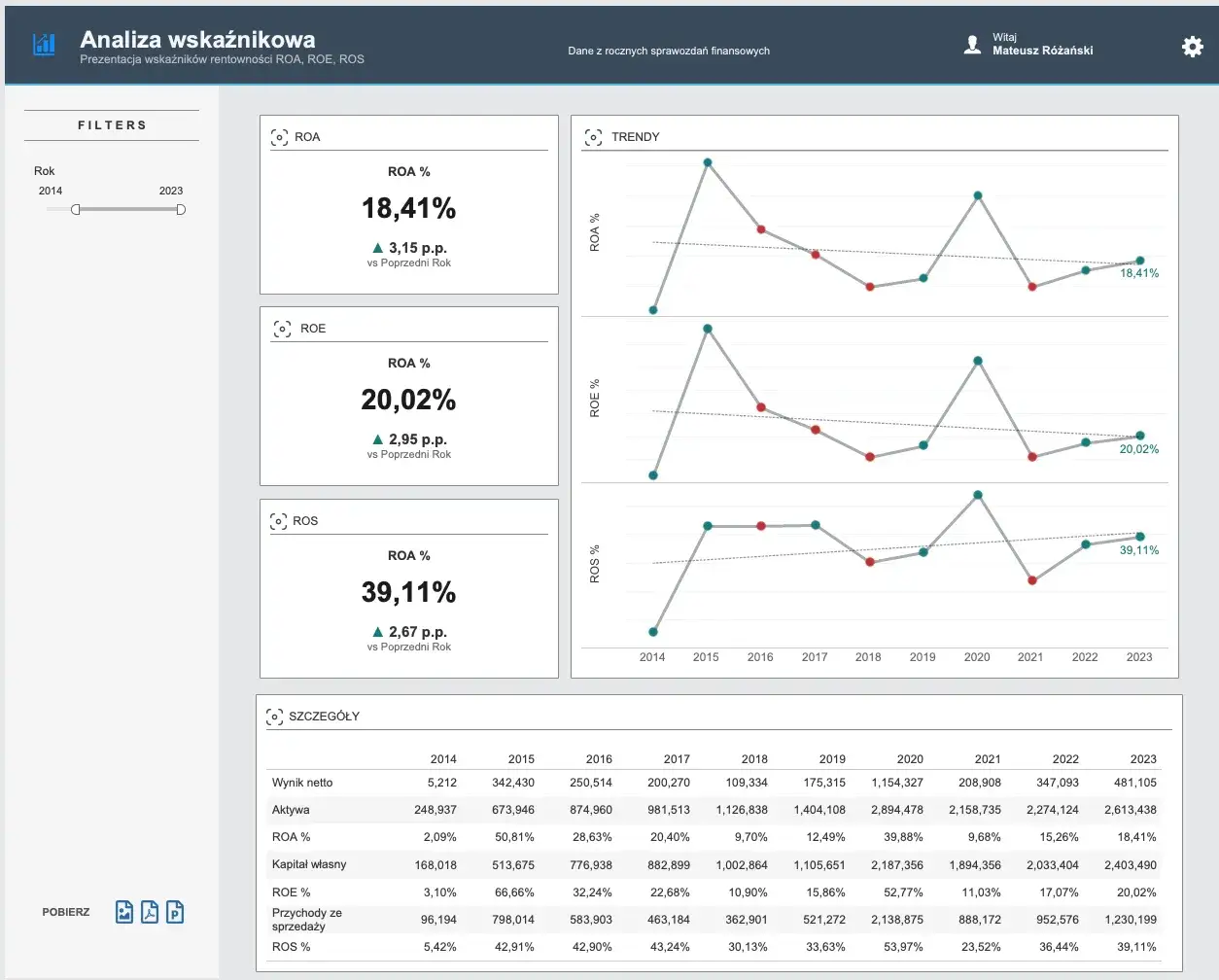Screen dimensions: 1219x980
Task: Select the 2015 peak point on ROA trend
Action: pyautogui.click(x=707, y=162)
